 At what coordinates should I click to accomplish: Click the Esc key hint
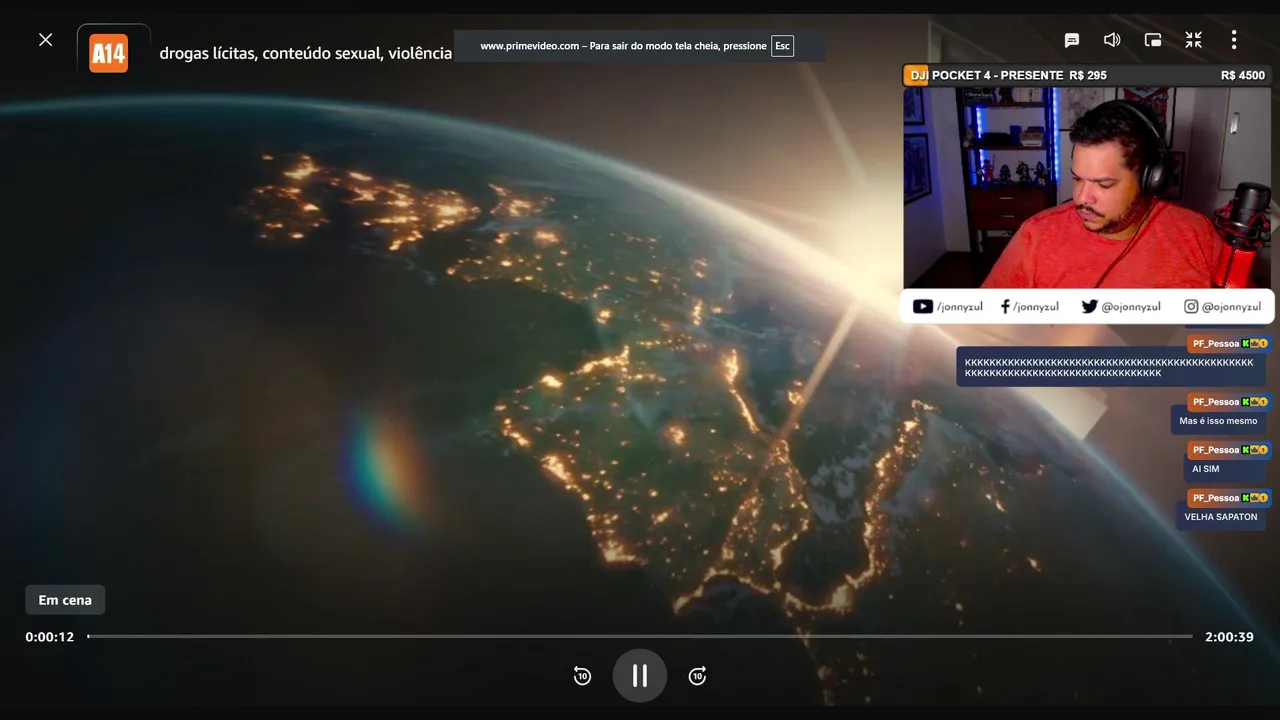tap(782, 46)
